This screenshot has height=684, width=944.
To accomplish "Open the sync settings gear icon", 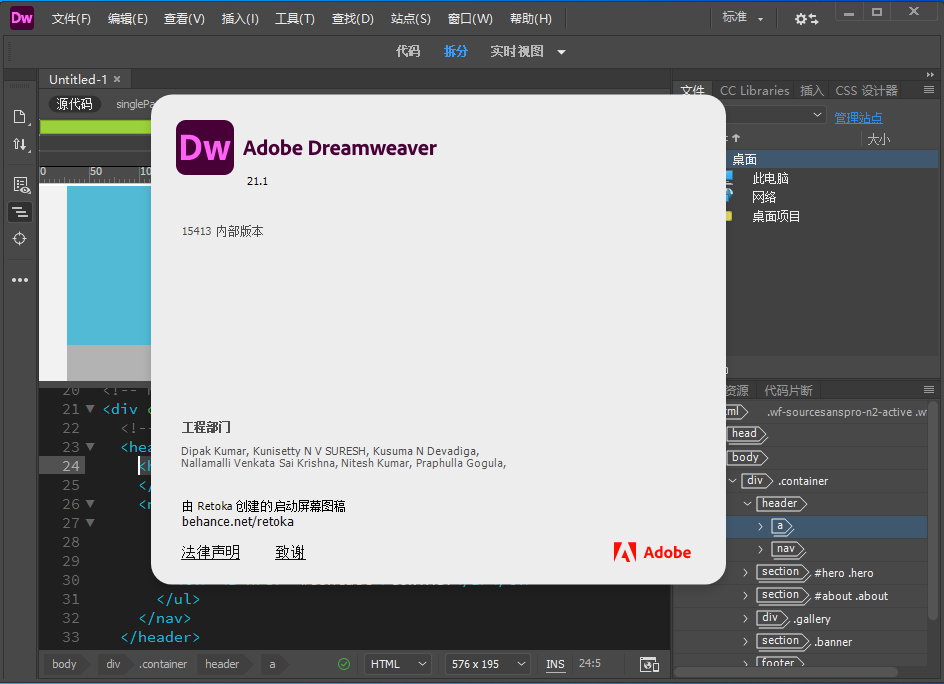I will click(806, 19).
